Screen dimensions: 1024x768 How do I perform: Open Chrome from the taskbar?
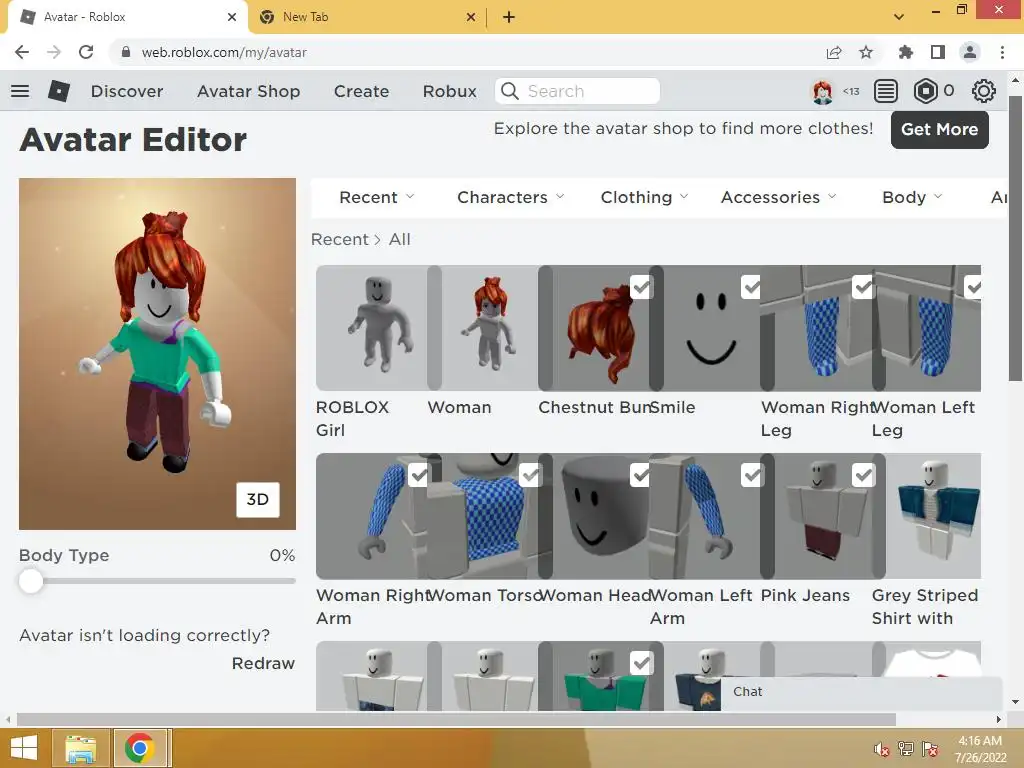point(139,748)
